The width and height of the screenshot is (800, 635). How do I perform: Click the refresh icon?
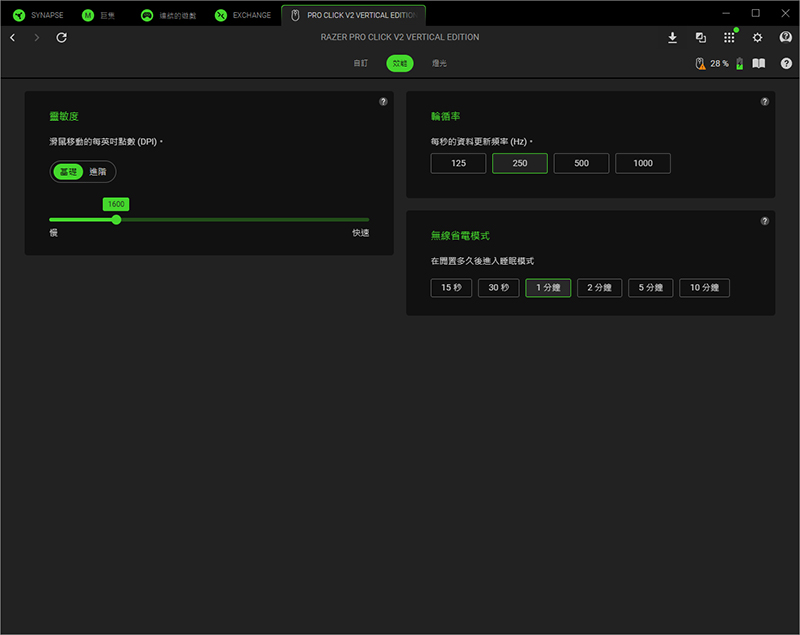(x=61, y=37)
